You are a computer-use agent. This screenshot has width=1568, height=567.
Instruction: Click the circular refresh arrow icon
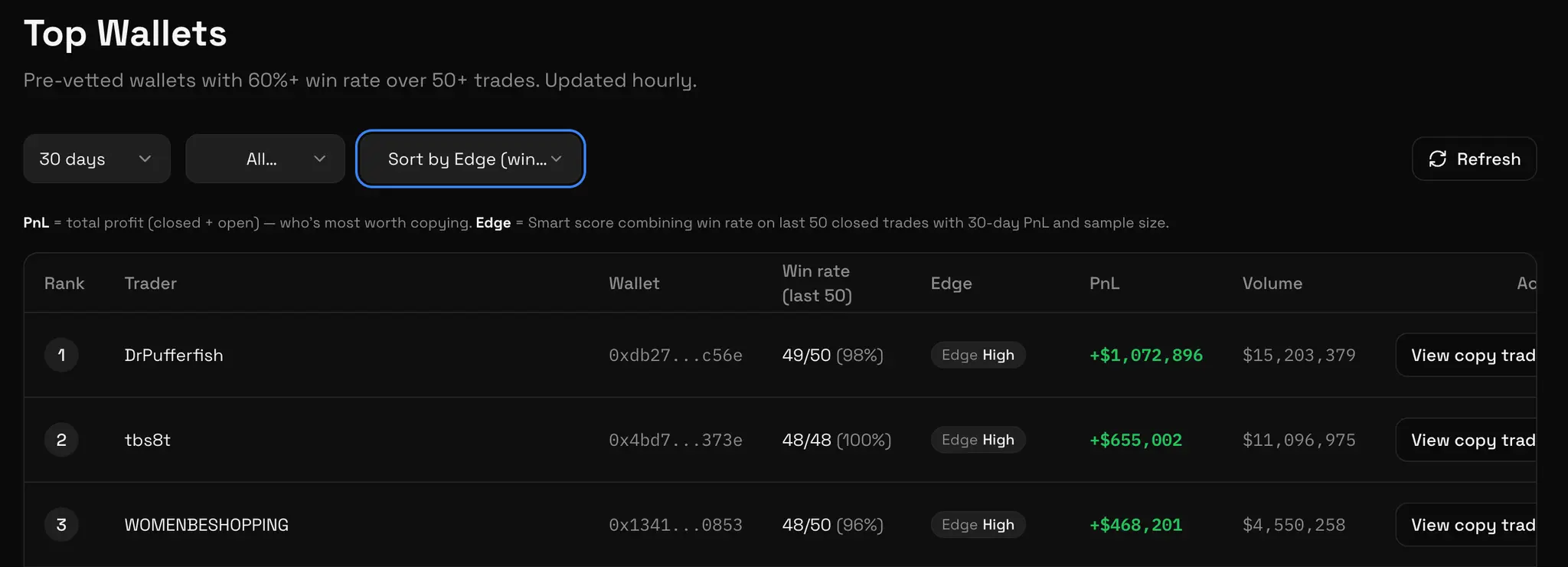point(1438,159)
